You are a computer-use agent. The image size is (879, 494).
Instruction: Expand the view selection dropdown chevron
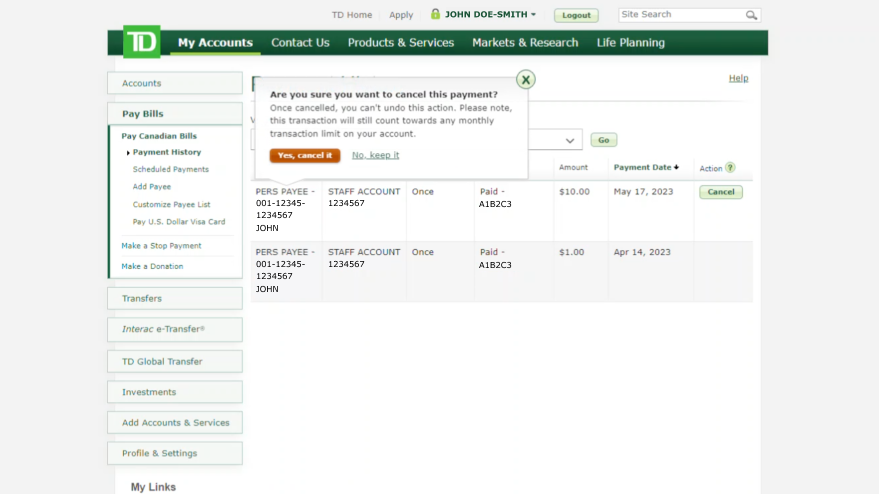(x=570, y=140)
